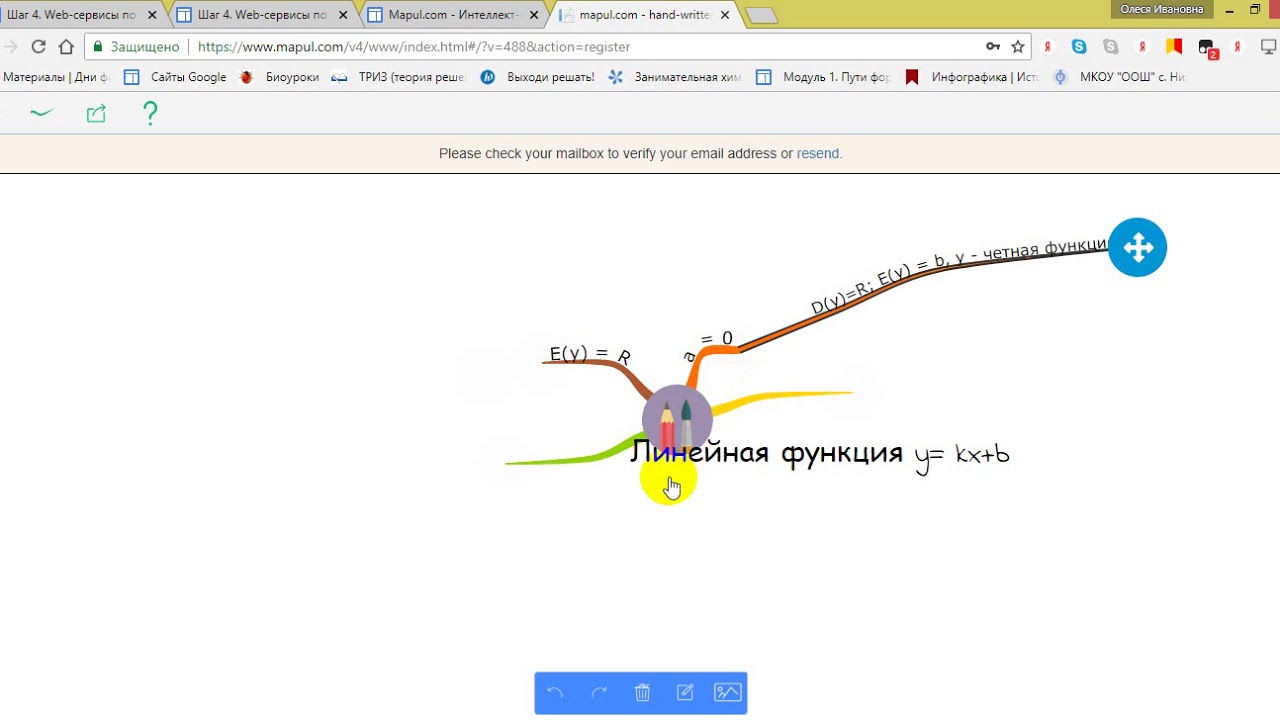Click the insert image icon in bottom toolbar
Viewport: 1280px width, 720px height.
coord(728,692)
